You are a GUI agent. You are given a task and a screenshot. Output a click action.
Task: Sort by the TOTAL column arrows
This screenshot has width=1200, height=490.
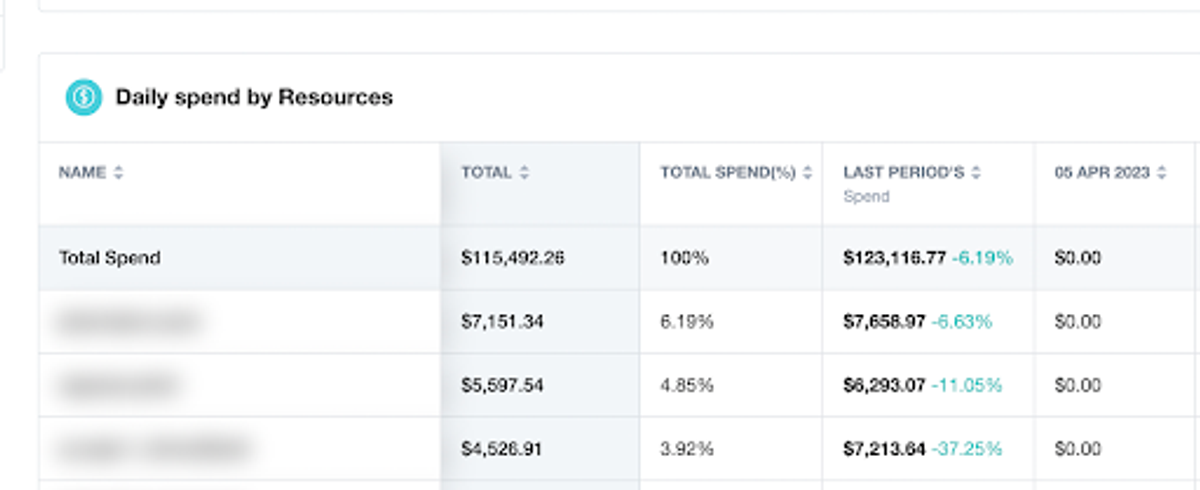524,173
